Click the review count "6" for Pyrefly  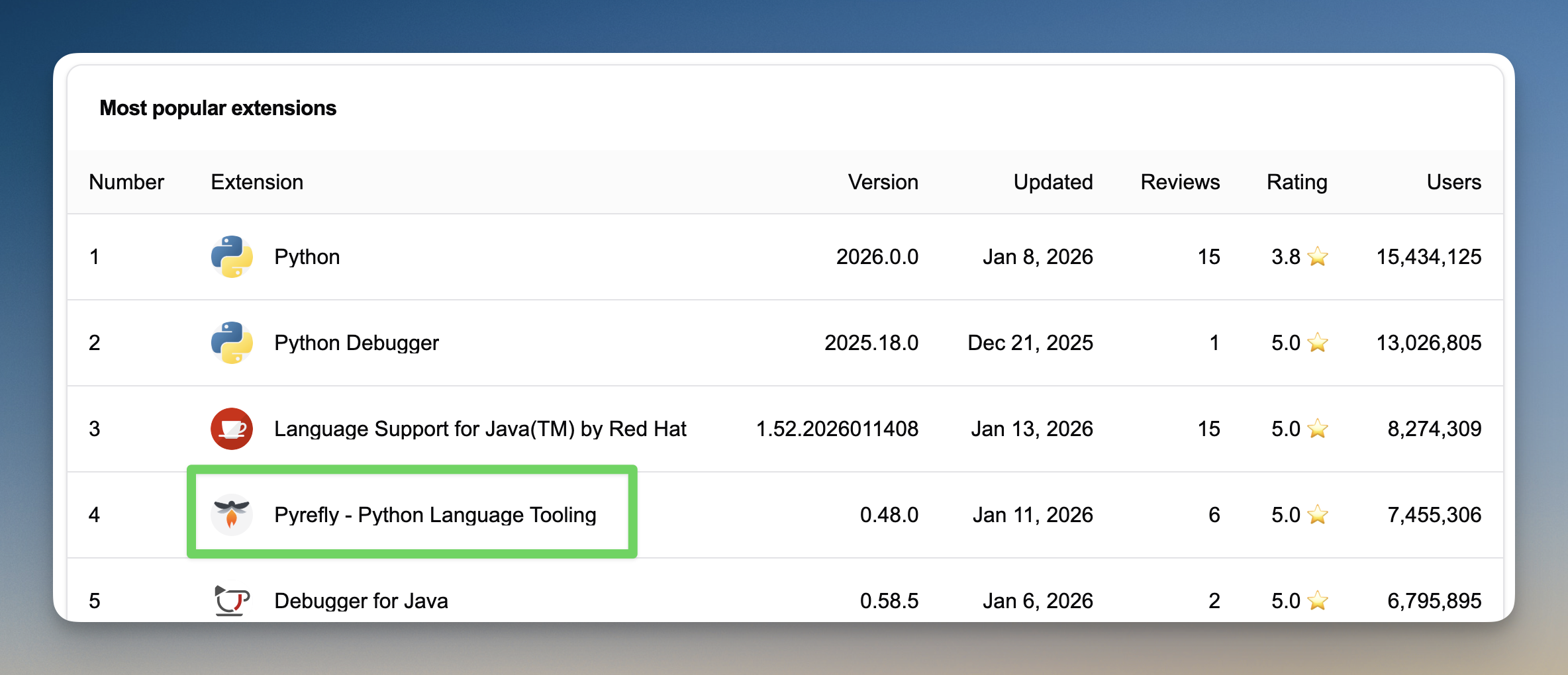pos(1214,515)
